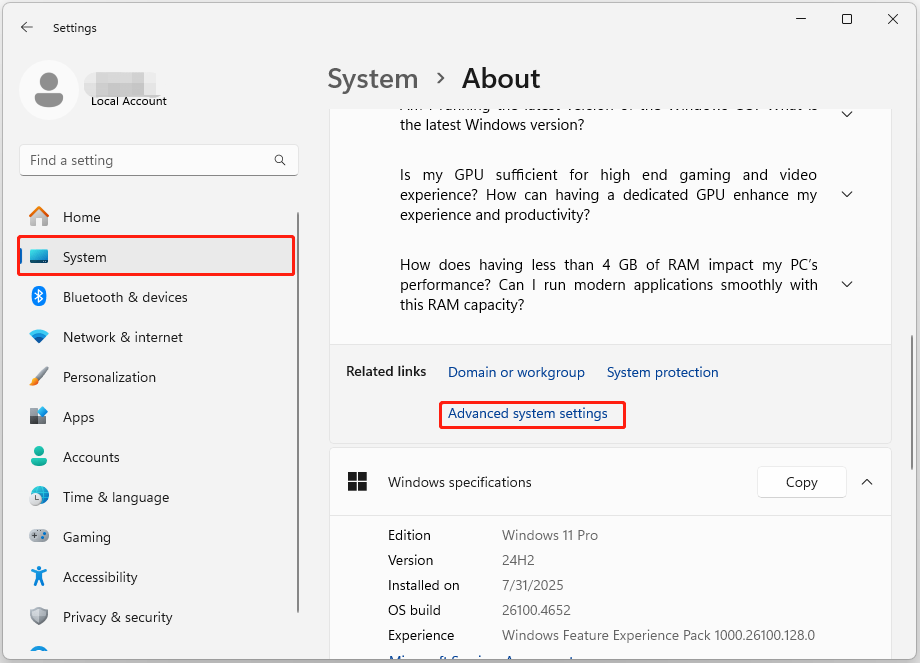Click the search magnifier icon
This screenshot has height=663, width=920.
pos(280,160)
